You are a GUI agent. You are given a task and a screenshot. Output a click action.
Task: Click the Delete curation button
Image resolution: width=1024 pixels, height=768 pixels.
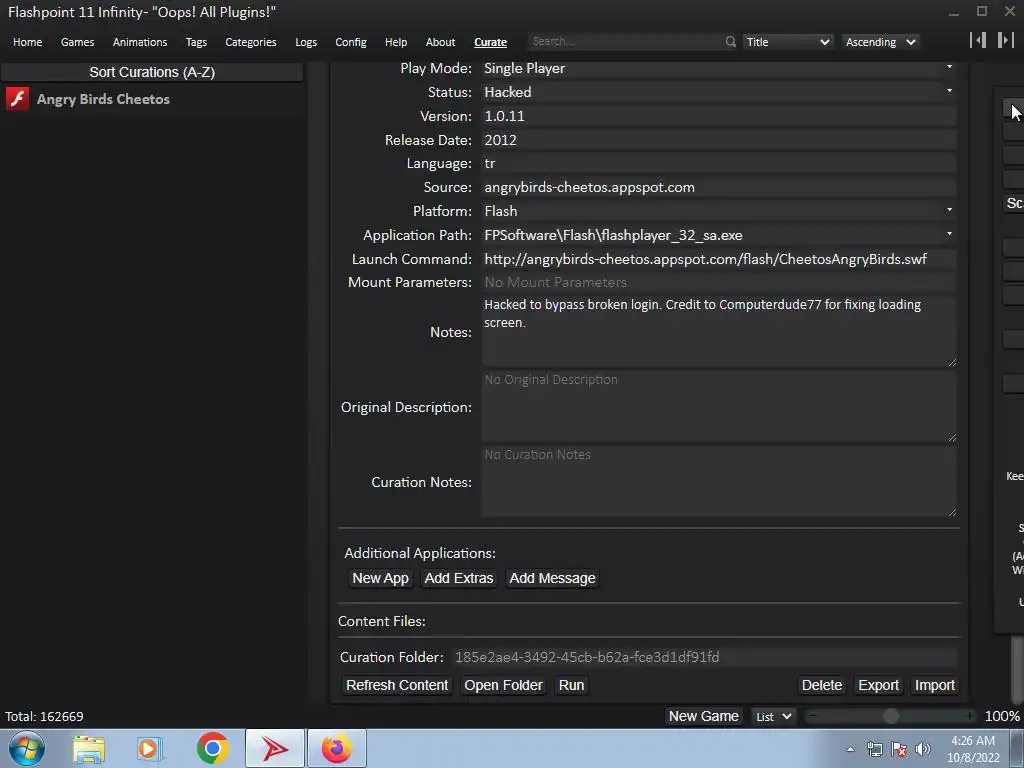822,685
